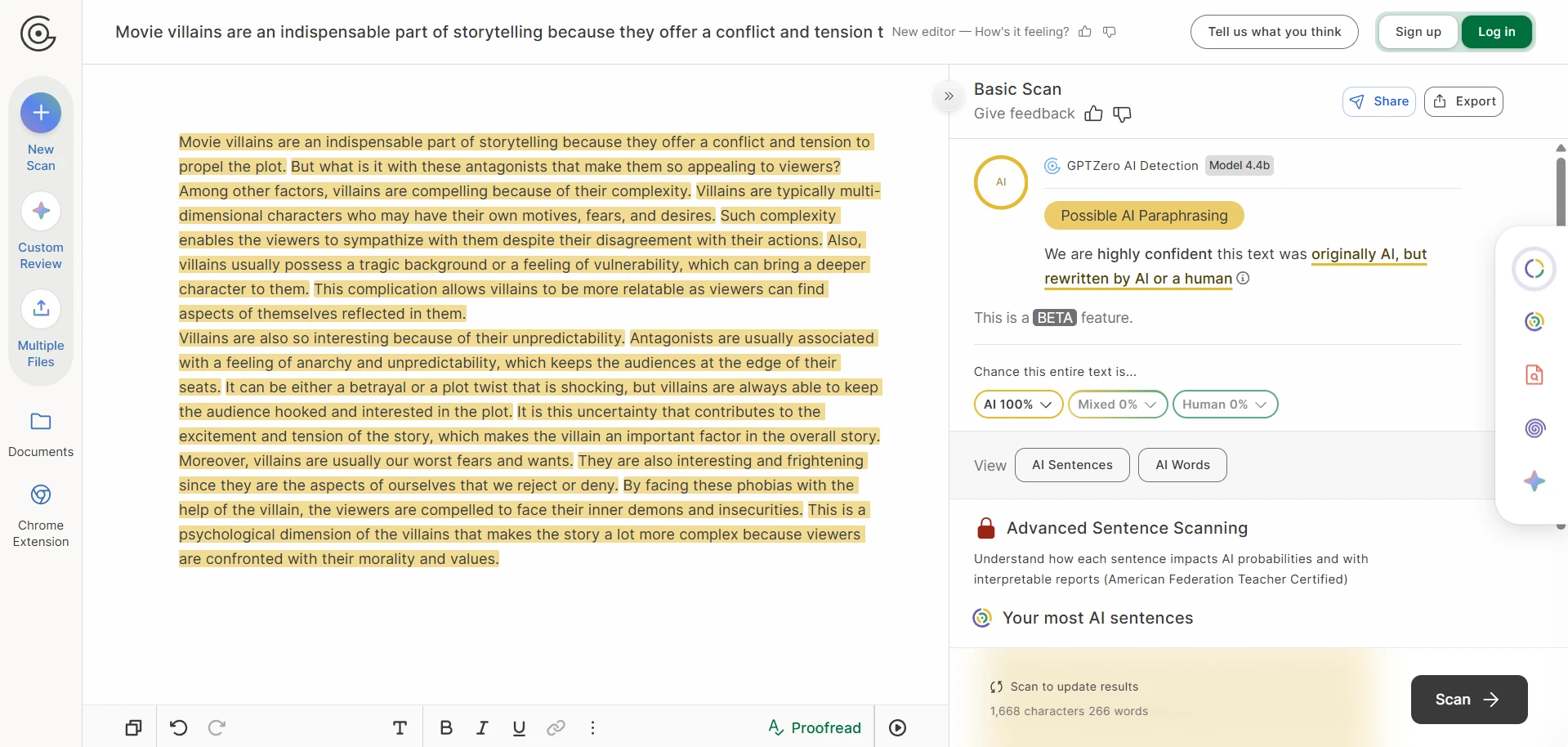
Task: Toggle italic formatting
Action: 482,727
